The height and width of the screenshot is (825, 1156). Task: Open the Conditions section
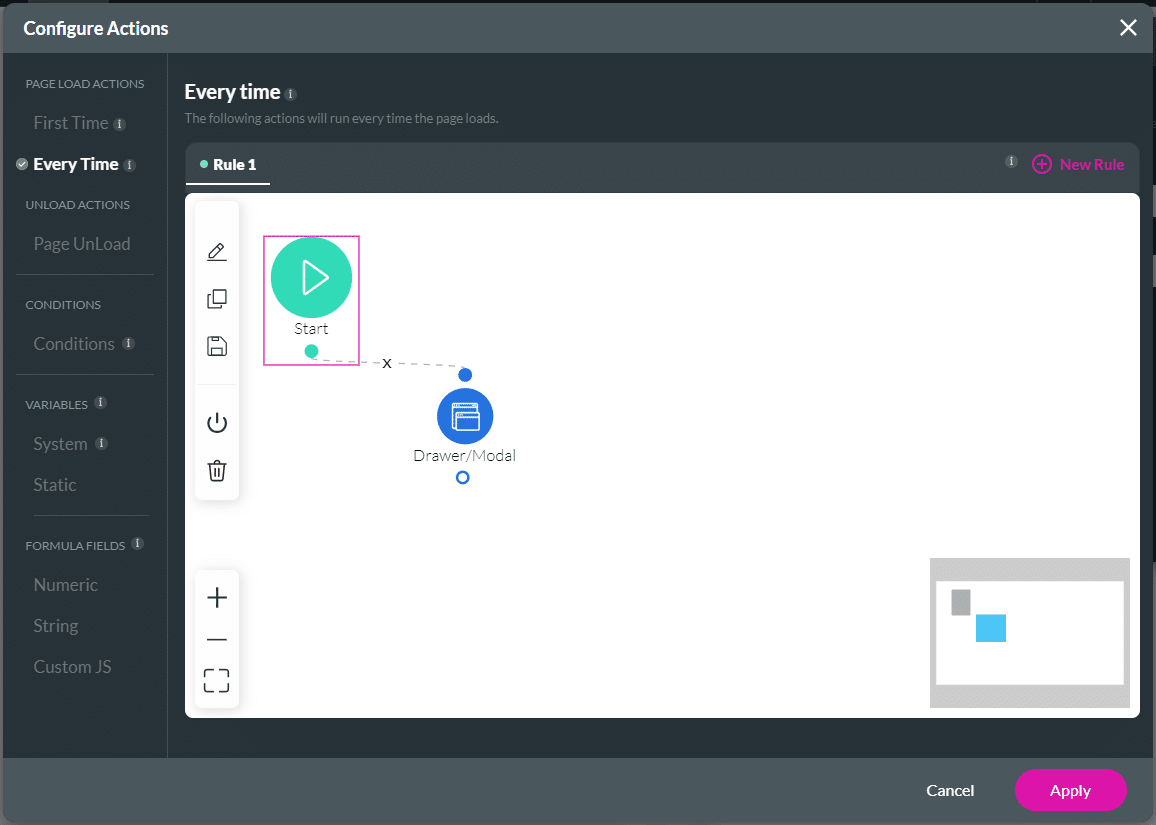75,343
